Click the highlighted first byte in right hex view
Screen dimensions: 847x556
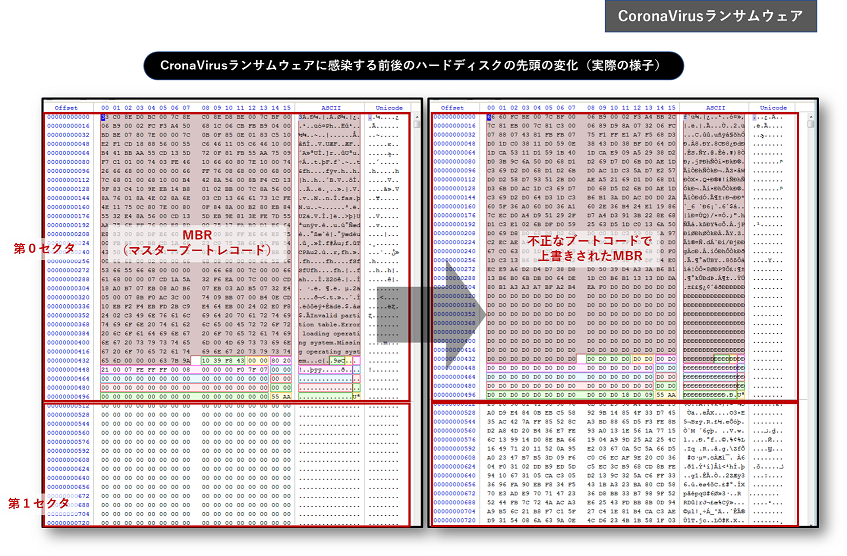click(489, 117)
